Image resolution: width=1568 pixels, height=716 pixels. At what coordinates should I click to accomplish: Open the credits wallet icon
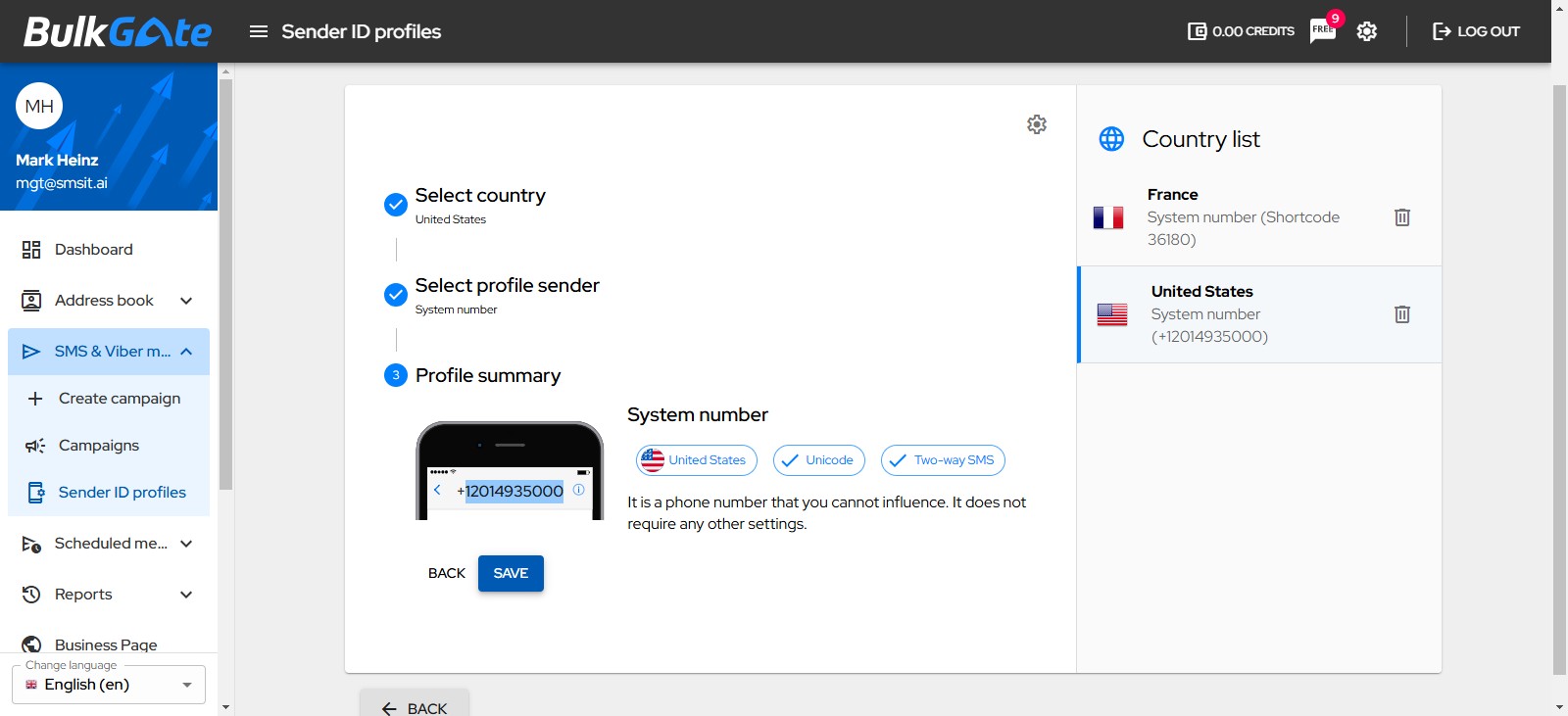point(1197,31)
